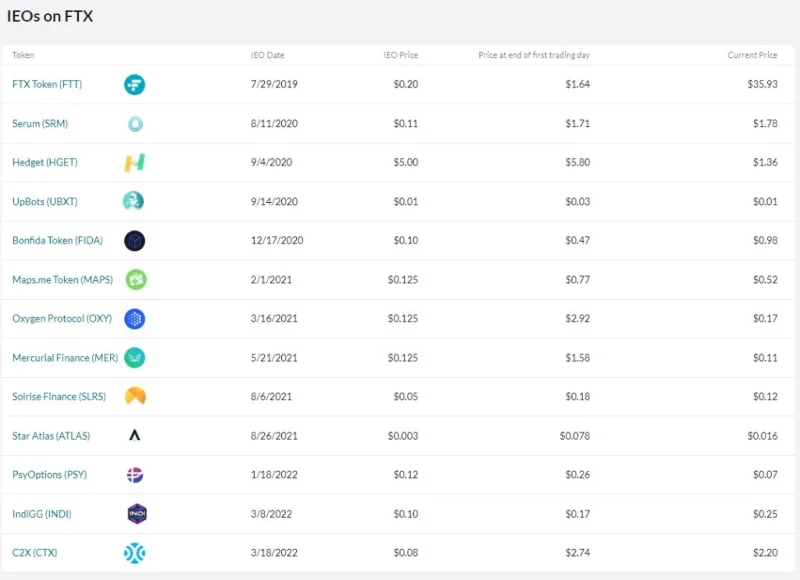The image size is (800, 580).
Task: Click the FTX Token logo icon
Action: (x=135, y=84)
